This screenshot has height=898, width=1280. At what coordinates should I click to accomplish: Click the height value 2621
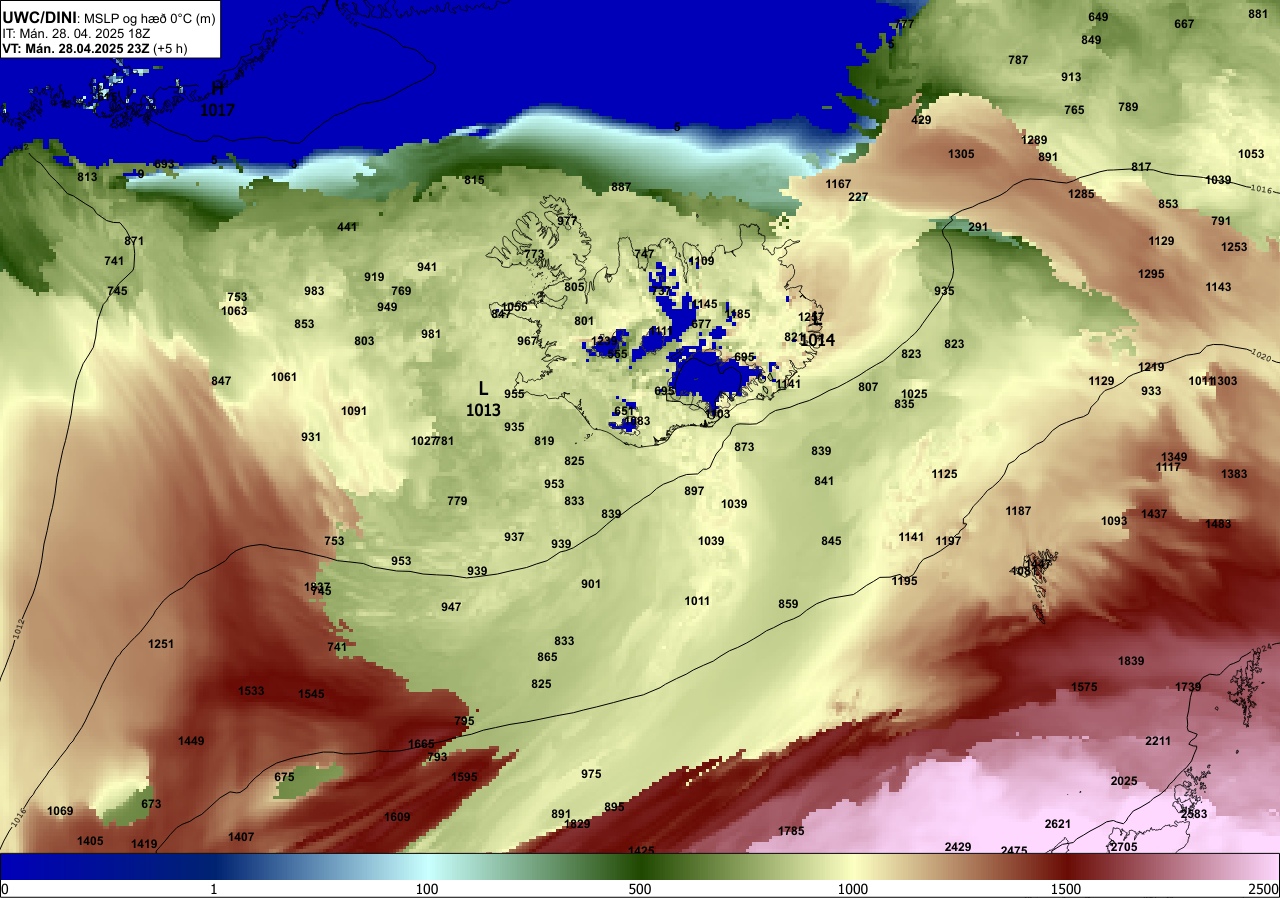tap(1058, 824)
